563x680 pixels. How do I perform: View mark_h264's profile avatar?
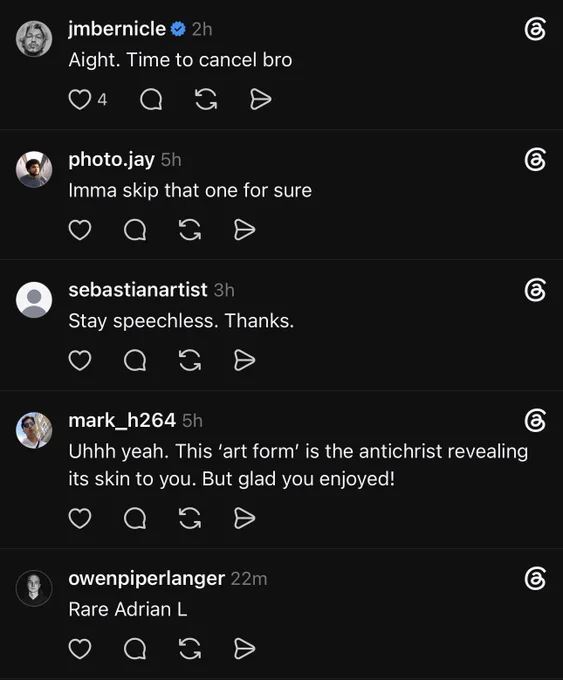pyautogui.click(x=34, y=430)
